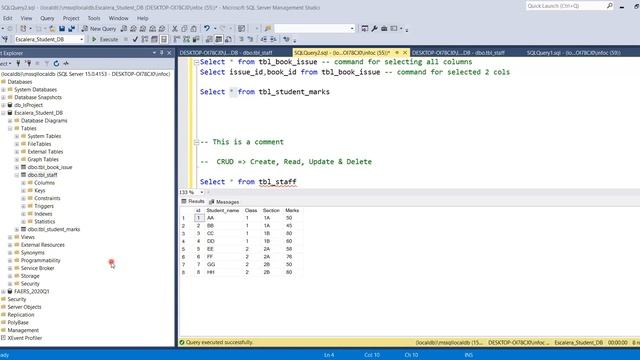
Task: Collapse the dbo.tbl_staff table node
Action: pos(17,175)
